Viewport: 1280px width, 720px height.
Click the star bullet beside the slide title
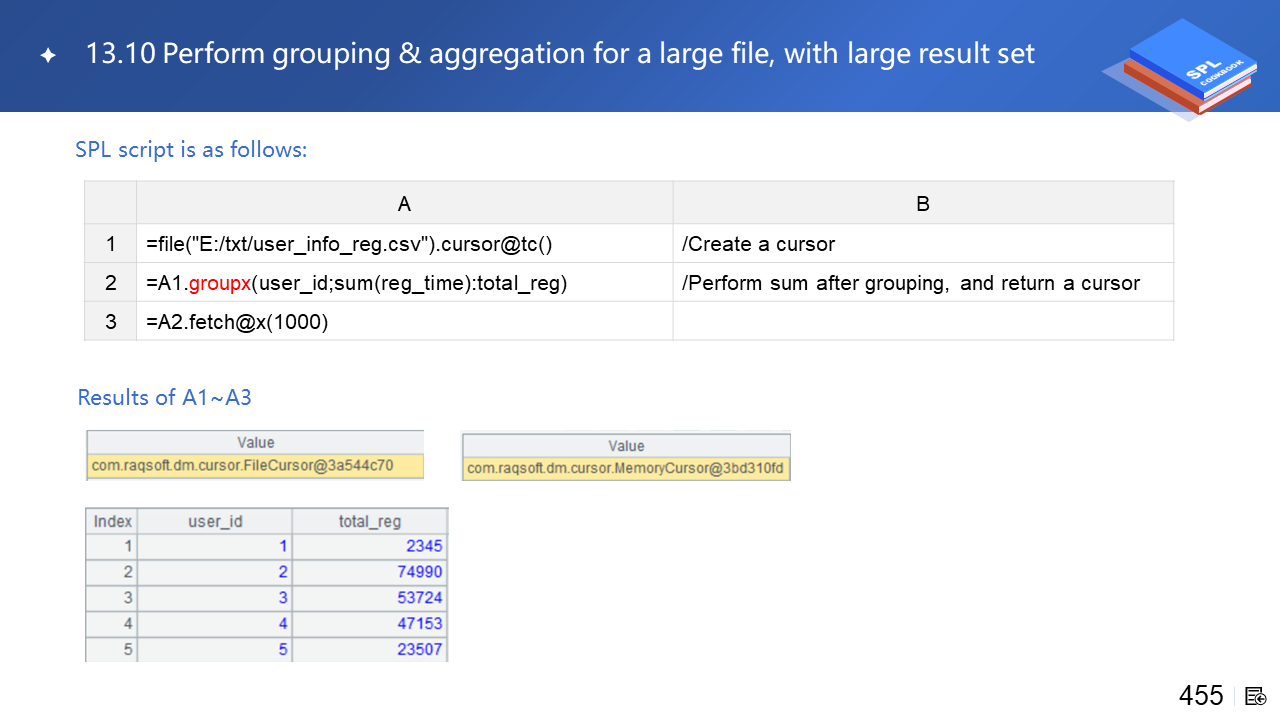(x=48, y=56)
